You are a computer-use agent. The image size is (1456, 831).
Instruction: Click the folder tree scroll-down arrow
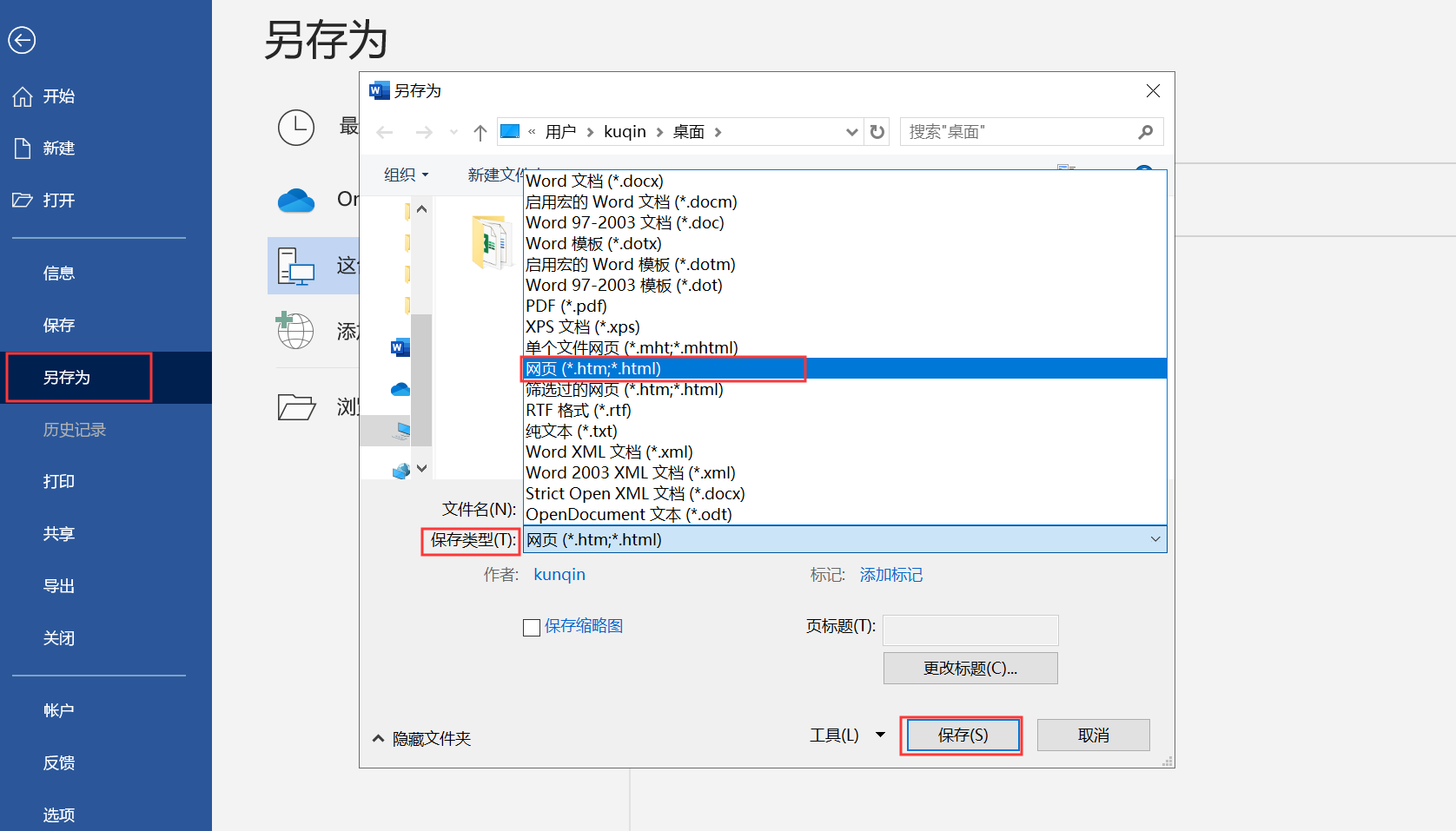pos(421,468)
